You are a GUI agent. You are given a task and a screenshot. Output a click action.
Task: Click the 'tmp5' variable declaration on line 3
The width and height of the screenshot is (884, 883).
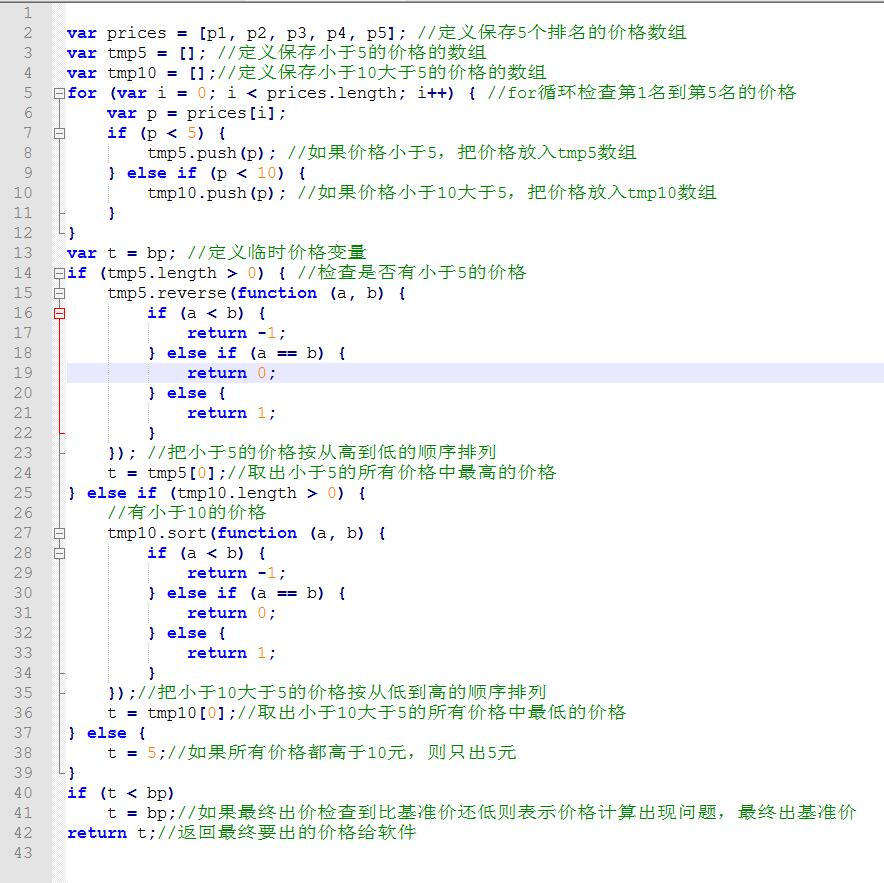tap(127, 54)
